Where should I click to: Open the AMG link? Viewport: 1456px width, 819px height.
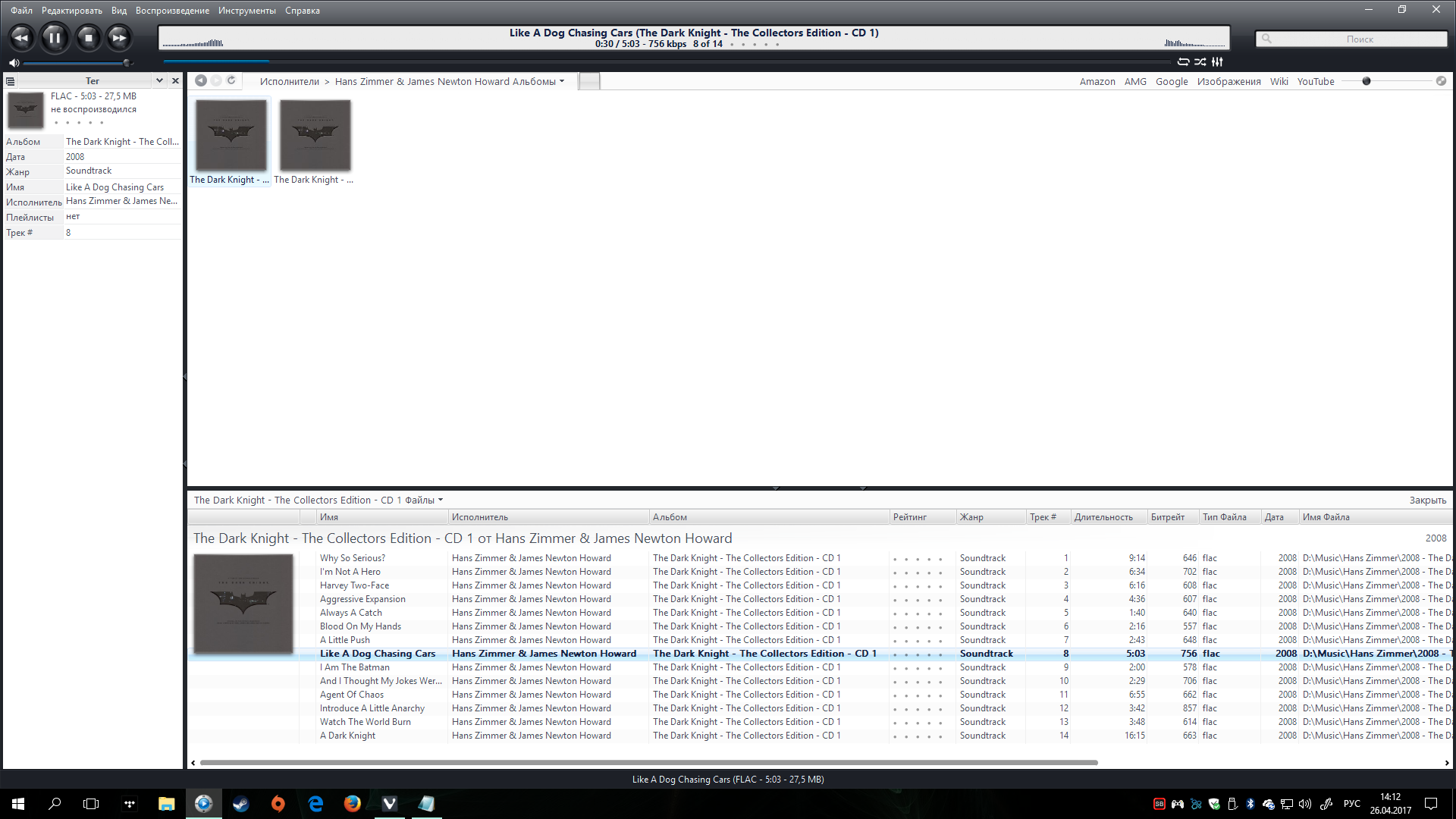coord(1135,81)
